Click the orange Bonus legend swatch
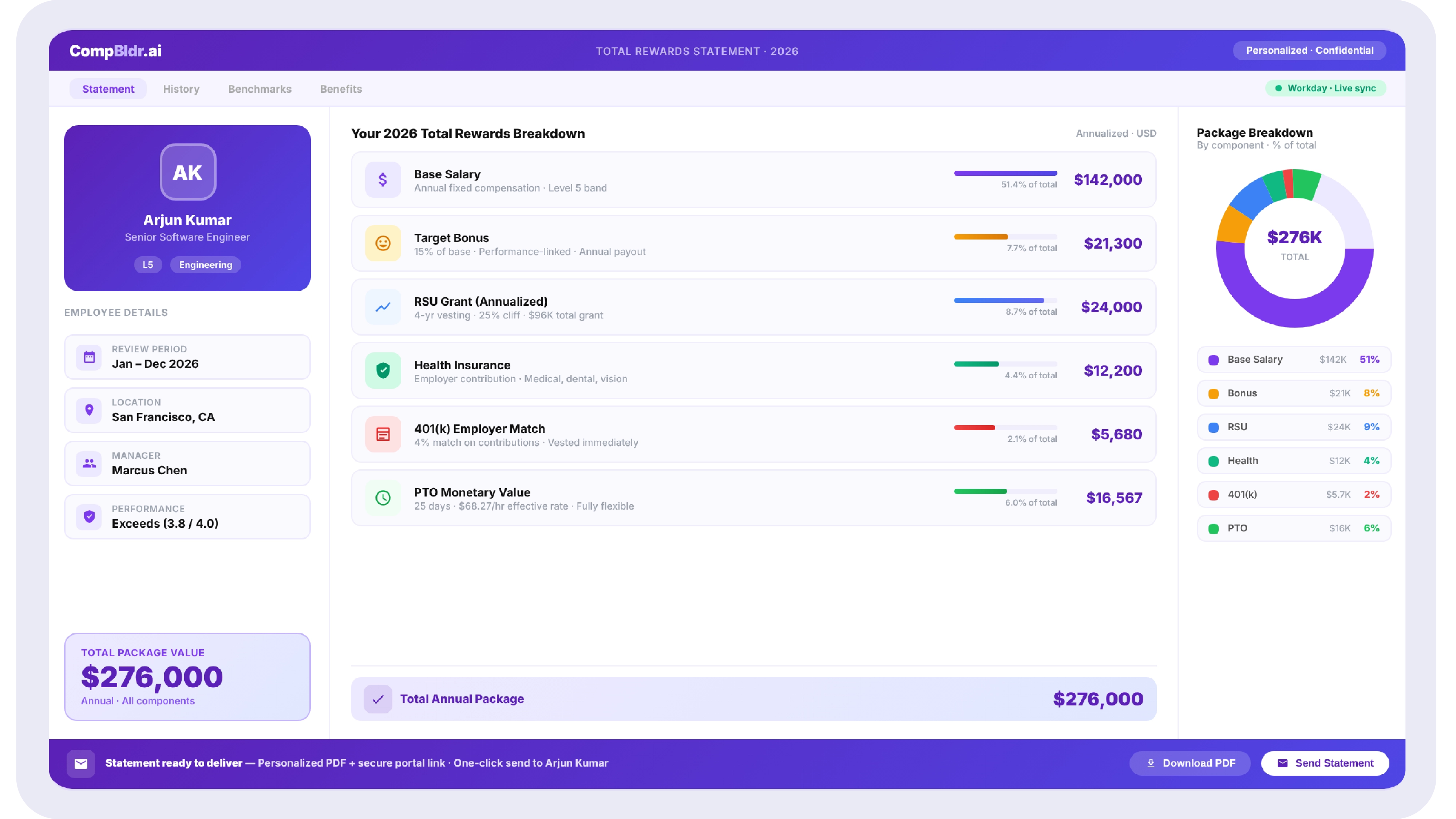 coord(1213,394)
